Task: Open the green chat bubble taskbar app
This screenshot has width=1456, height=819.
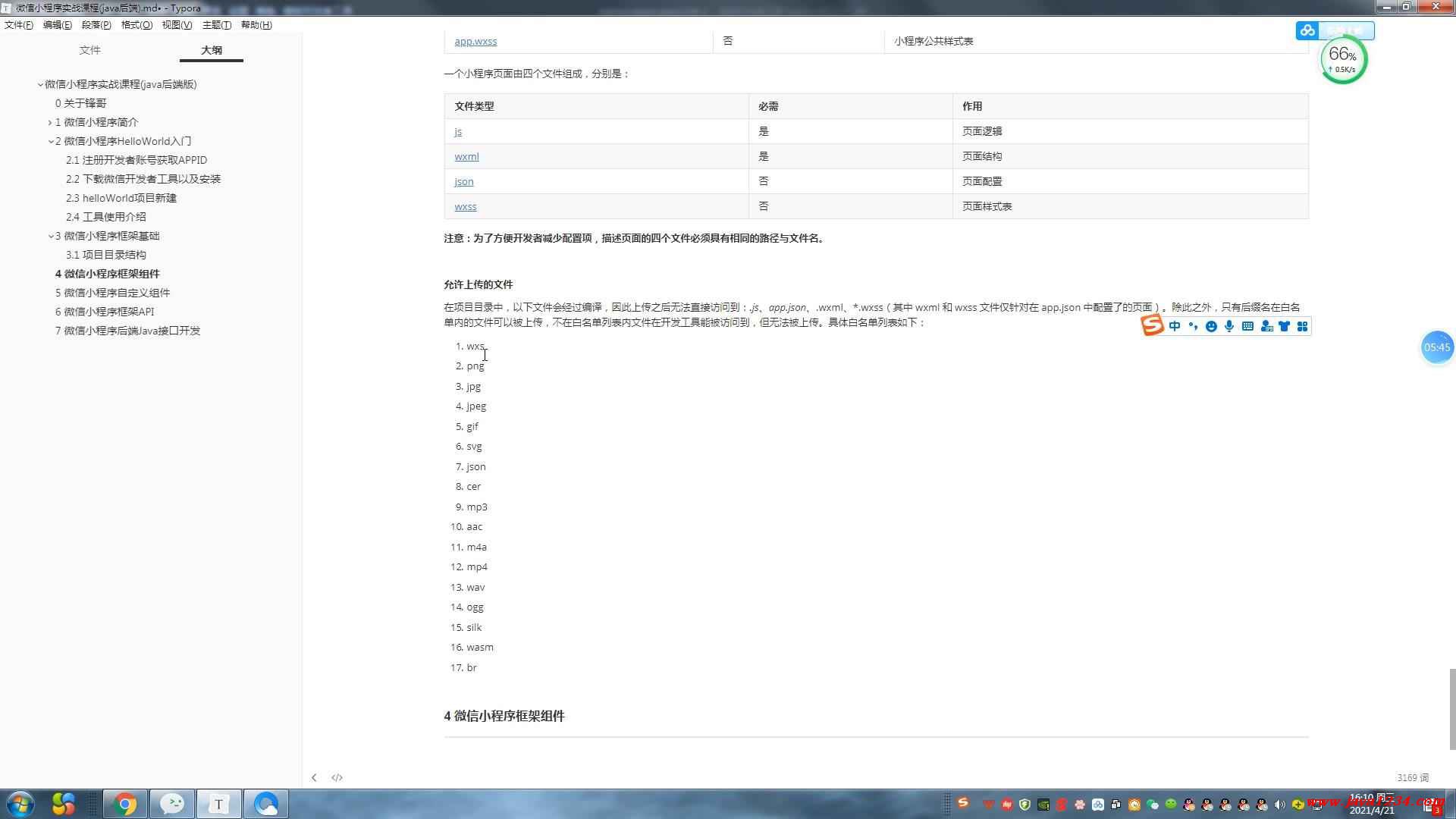Action: pyautogui.click(x=172, y=804)
